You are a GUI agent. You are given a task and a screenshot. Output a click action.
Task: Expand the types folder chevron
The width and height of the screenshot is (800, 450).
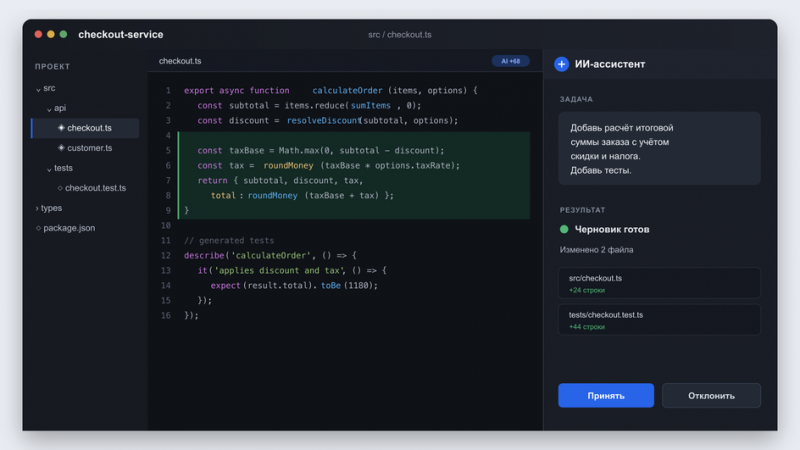(37, 208)
